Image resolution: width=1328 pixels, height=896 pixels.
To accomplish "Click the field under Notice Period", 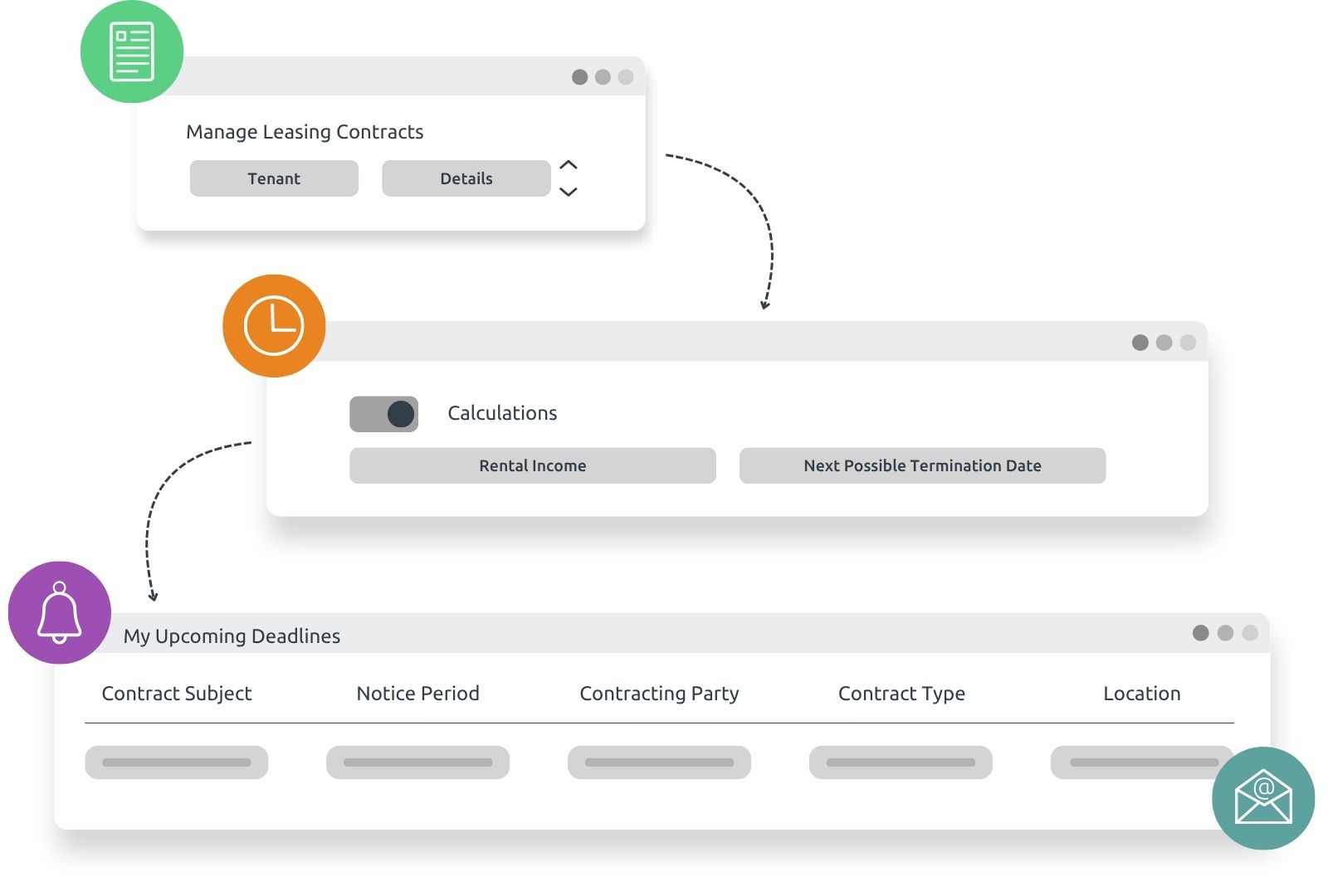I will pos(417,762).
